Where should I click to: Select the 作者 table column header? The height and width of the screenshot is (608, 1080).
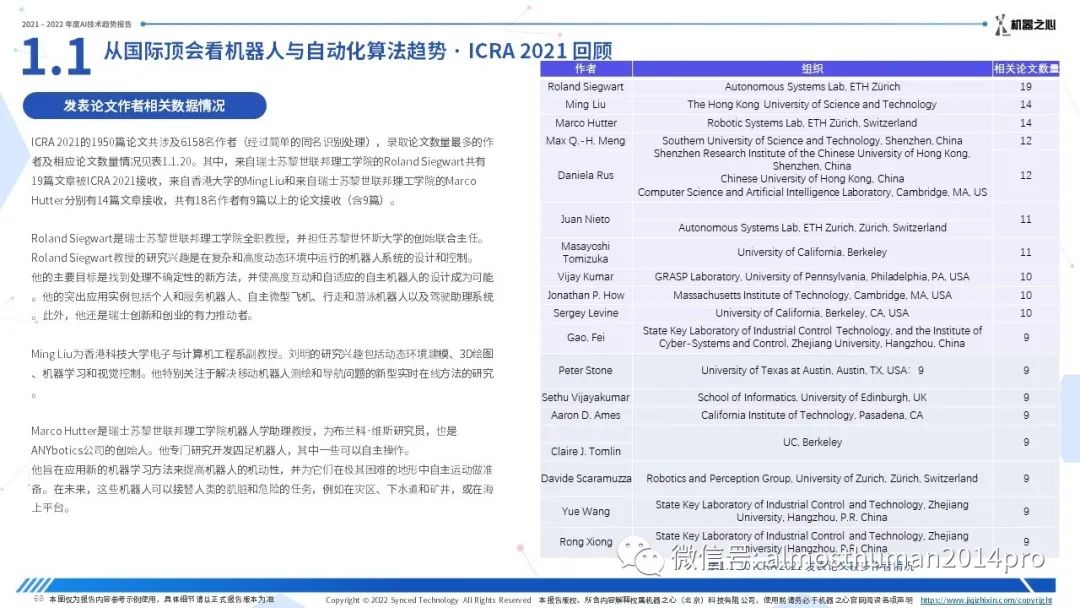tap(586, 69)
